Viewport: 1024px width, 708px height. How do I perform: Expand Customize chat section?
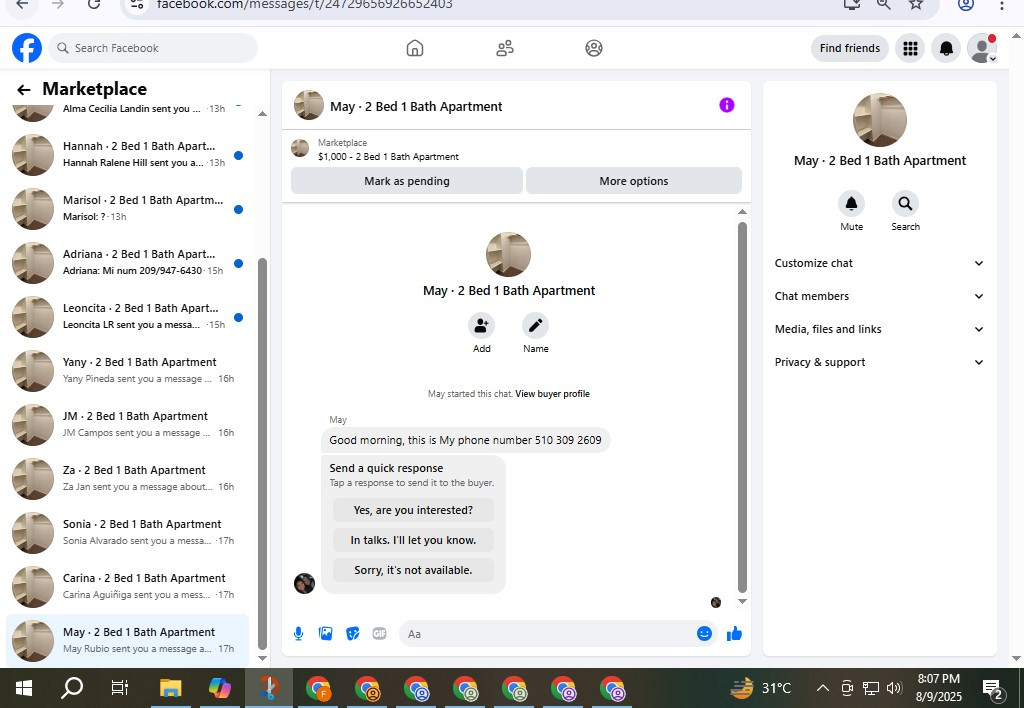pyautogui.click(x=879, y=263)
